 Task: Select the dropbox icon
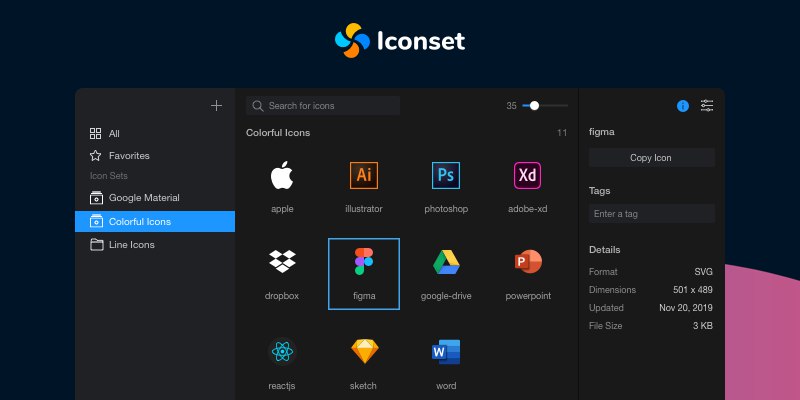282,261
